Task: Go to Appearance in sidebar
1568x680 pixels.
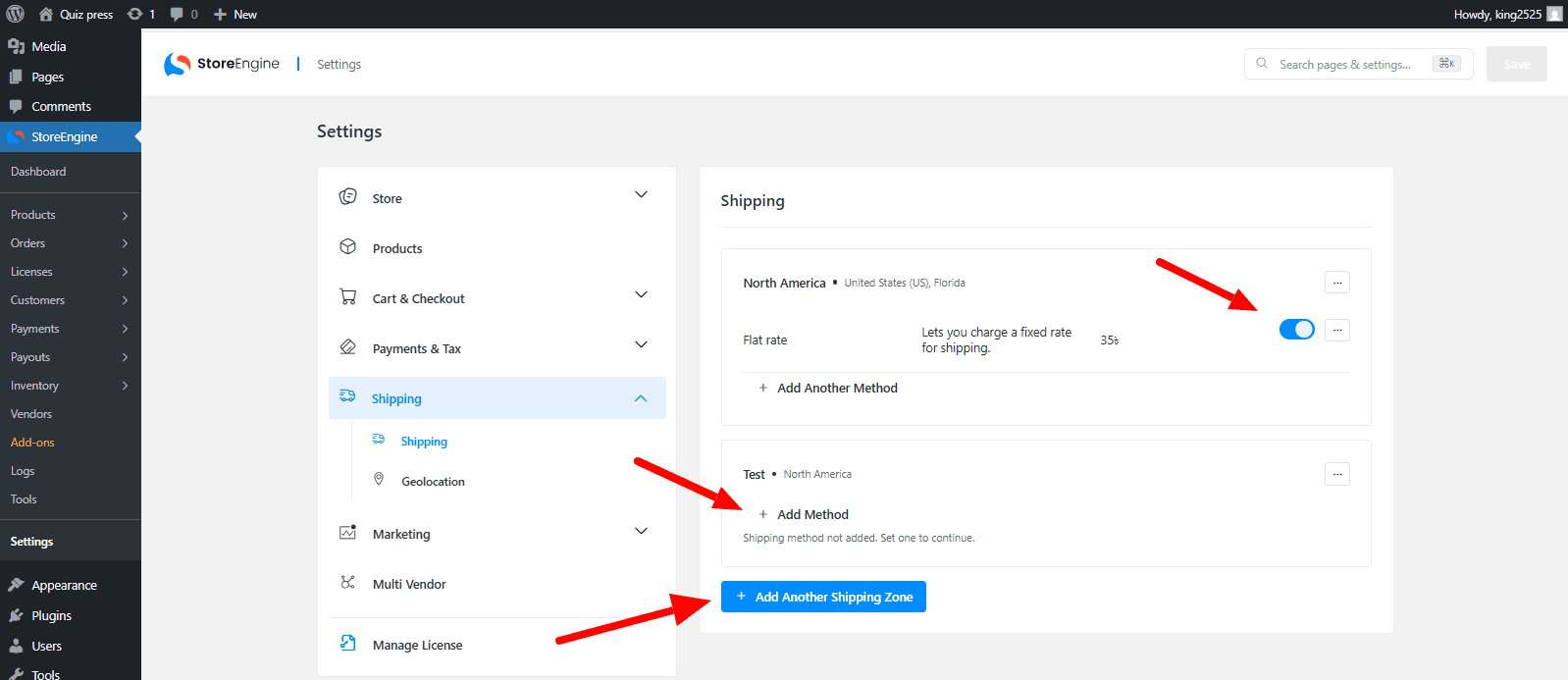Action: click(71, 585)
